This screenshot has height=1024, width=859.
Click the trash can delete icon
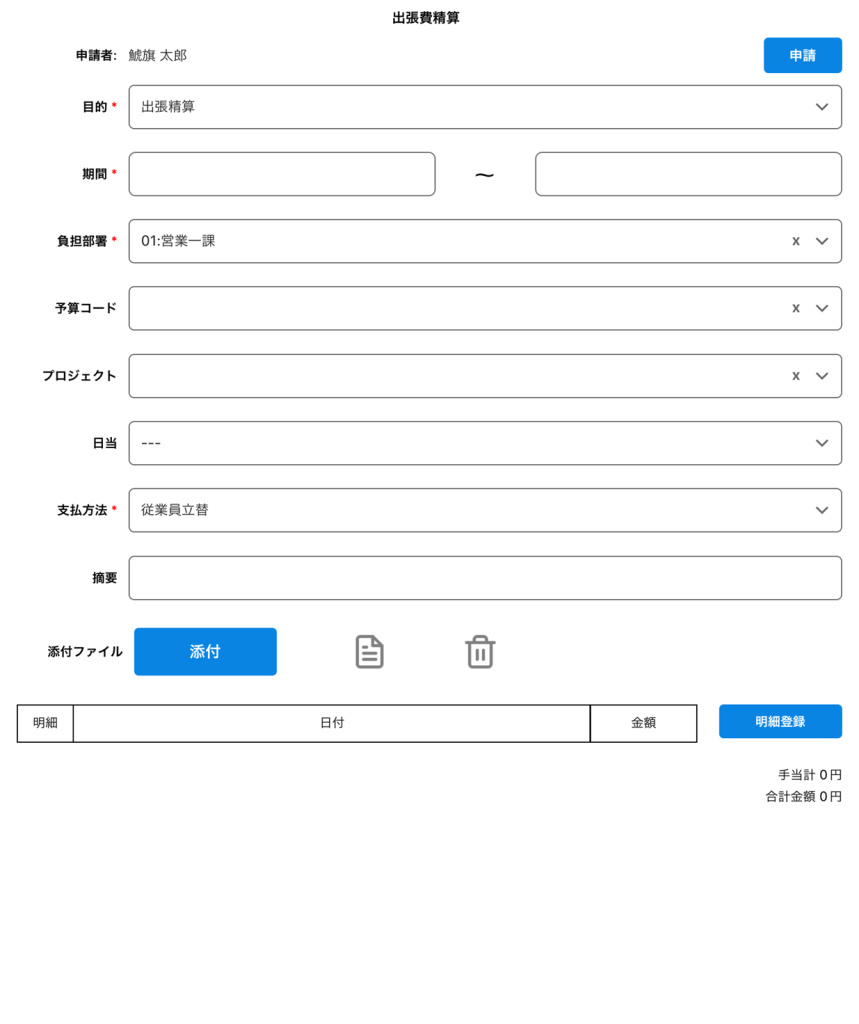[480, 652]
